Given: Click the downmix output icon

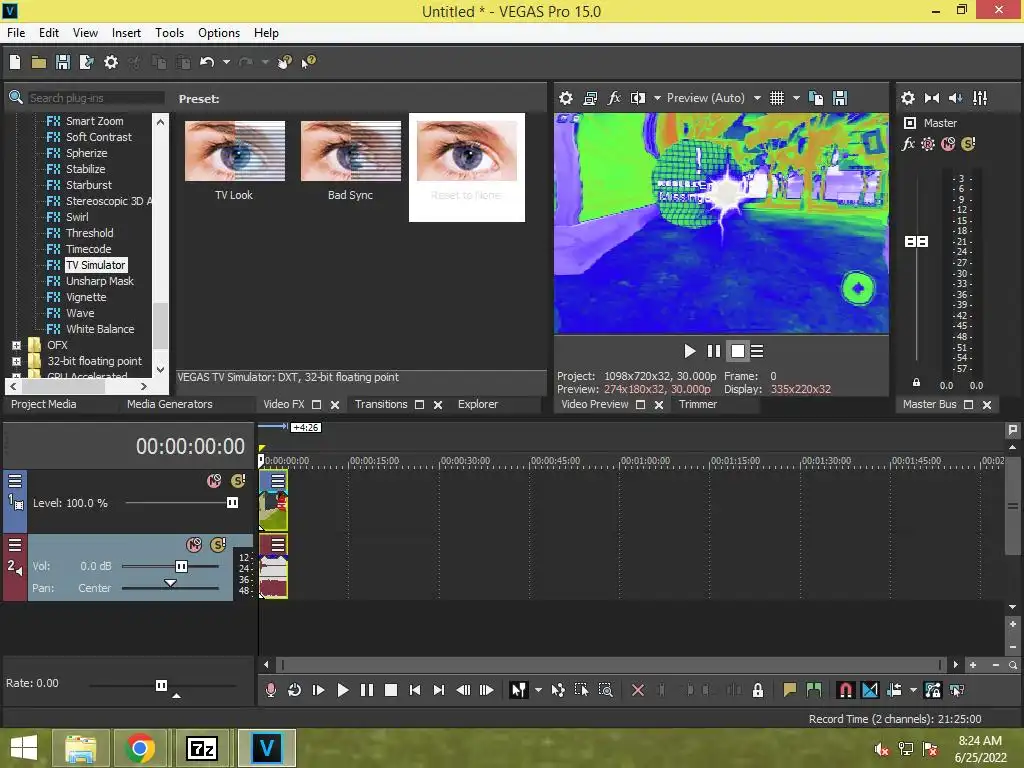Looking at the screenshot, I should click(x=932, y=98).
